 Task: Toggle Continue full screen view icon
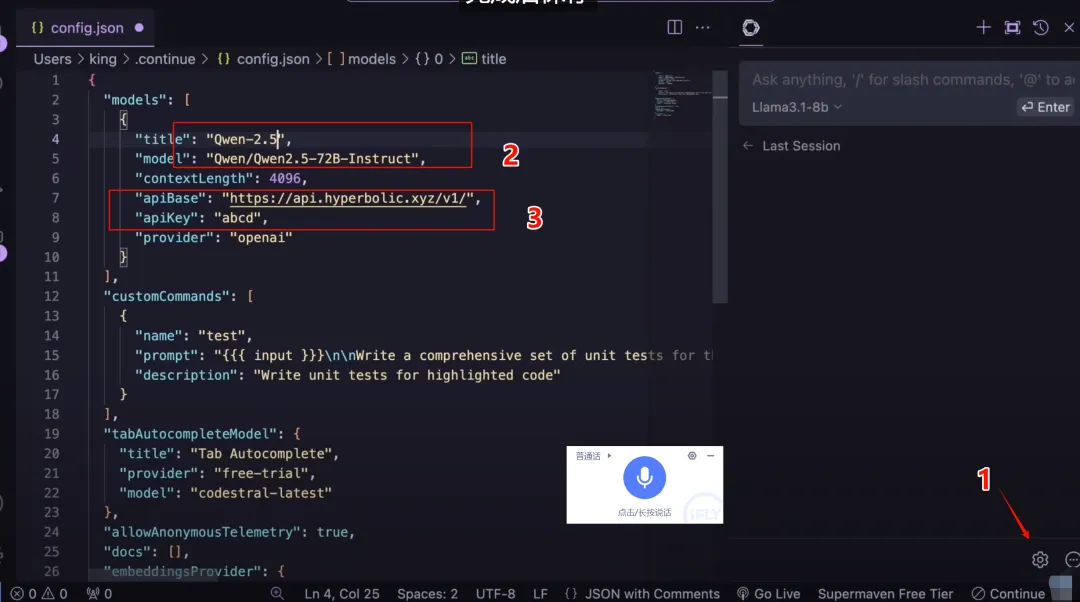click(1012, 28)
